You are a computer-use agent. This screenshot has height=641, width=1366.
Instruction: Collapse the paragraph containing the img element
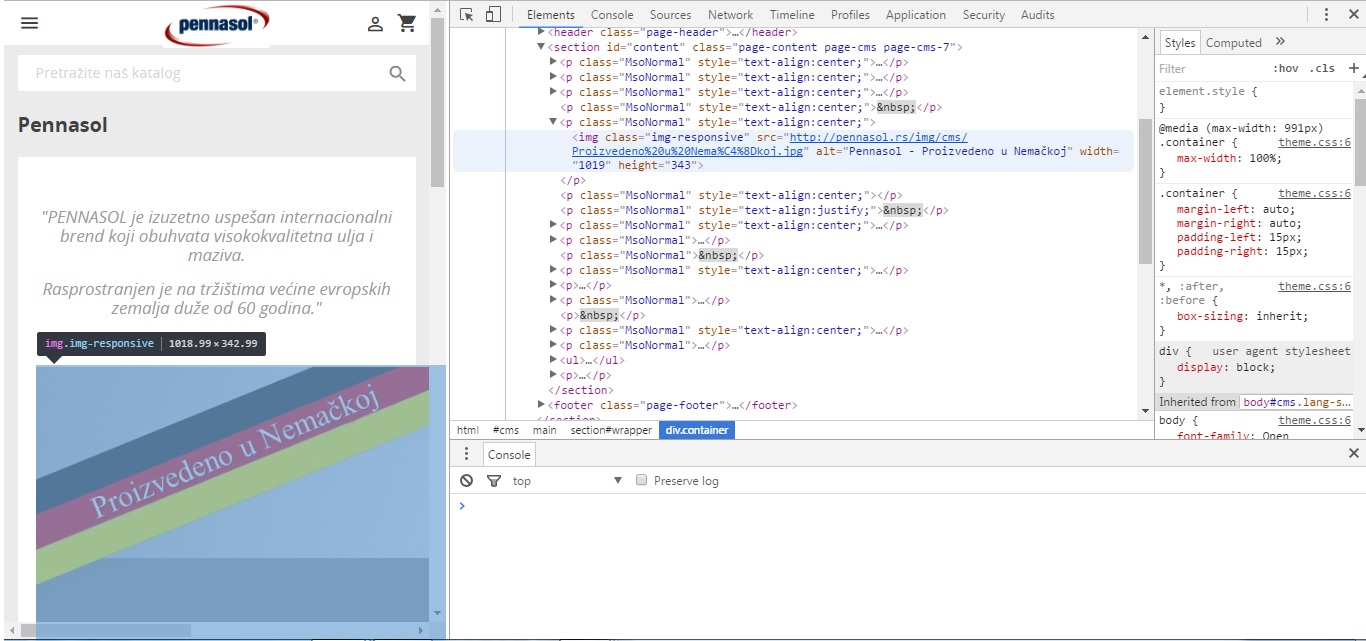554,122
